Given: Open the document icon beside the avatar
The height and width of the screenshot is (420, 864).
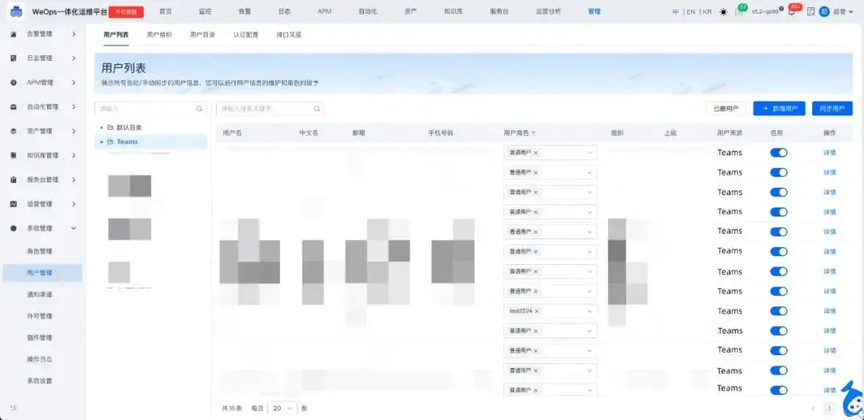Looking at the screenshot, I should tap(811, 12).
